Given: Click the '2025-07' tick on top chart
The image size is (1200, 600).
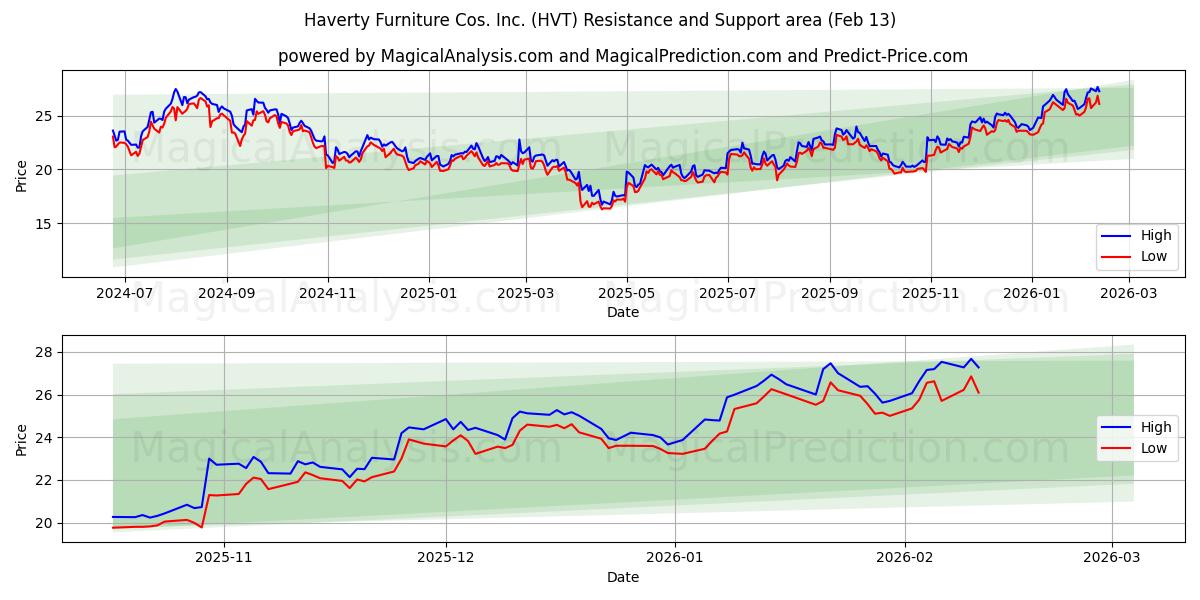Looking at the screenshot, I should point(727,294).
